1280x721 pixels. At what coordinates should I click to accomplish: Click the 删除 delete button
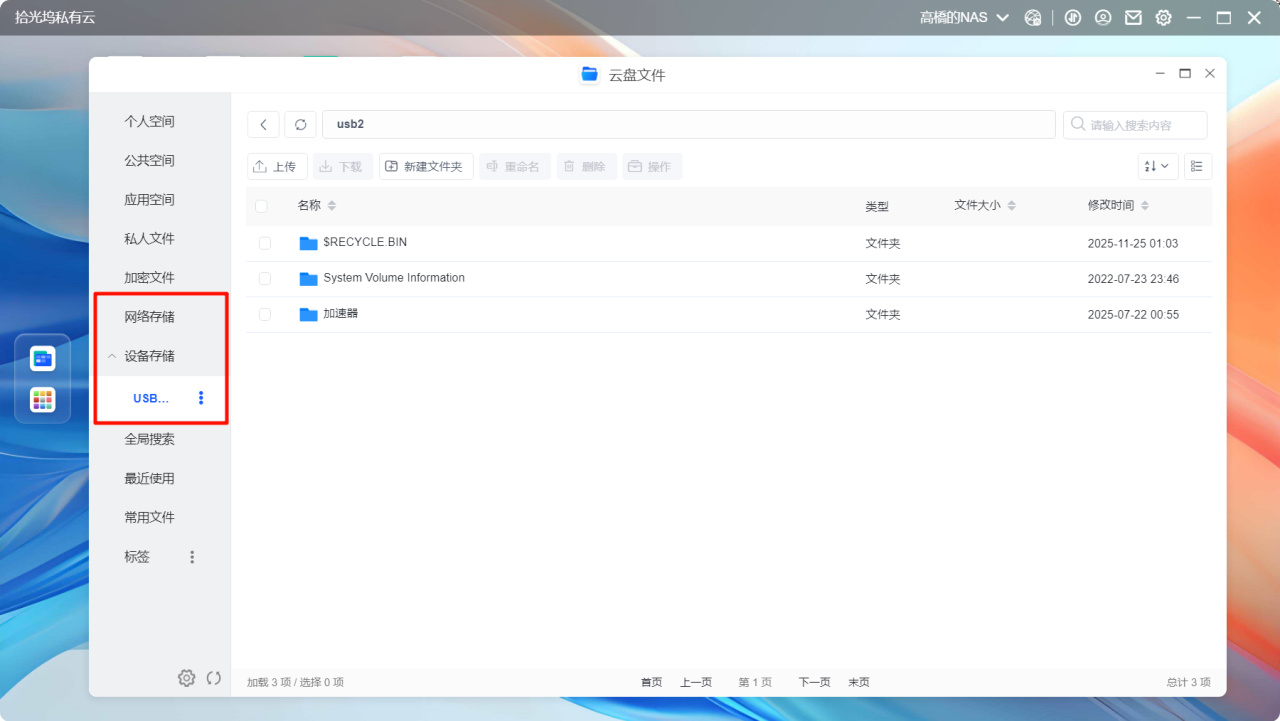pos(587,167)
